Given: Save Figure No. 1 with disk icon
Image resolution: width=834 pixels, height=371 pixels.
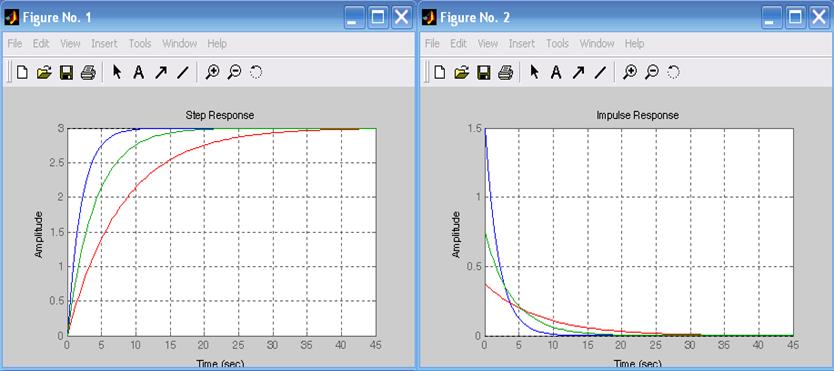Looking at the screenshot, I should tap(66, 72).
